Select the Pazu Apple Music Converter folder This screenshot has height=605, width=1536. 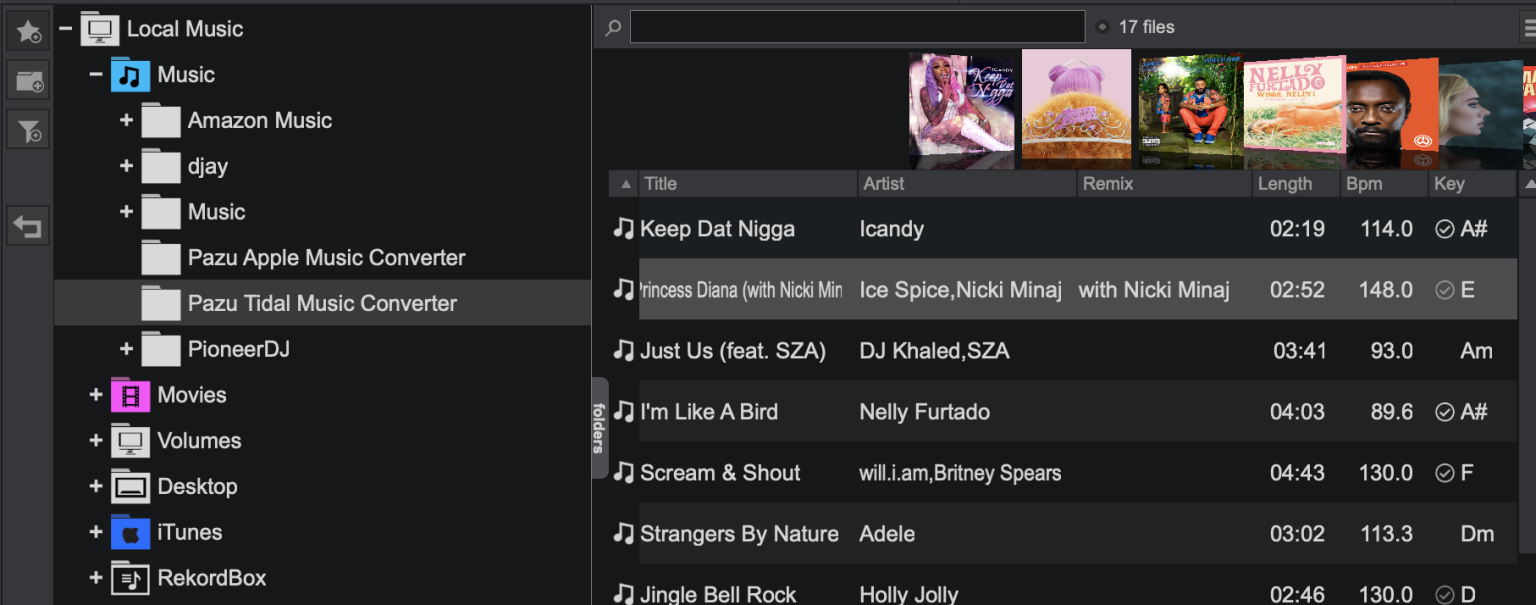(326, 258)
